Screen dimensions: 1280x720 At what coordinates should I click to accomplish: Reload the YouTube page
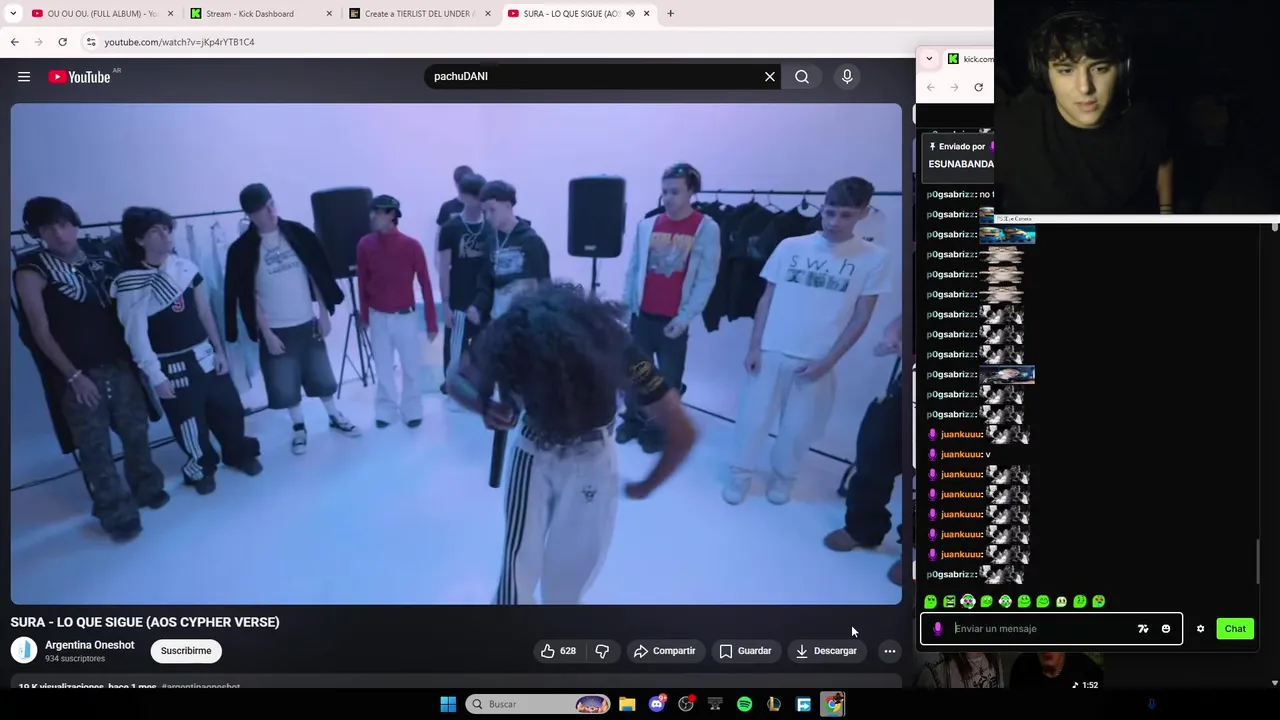pos(62,42)
